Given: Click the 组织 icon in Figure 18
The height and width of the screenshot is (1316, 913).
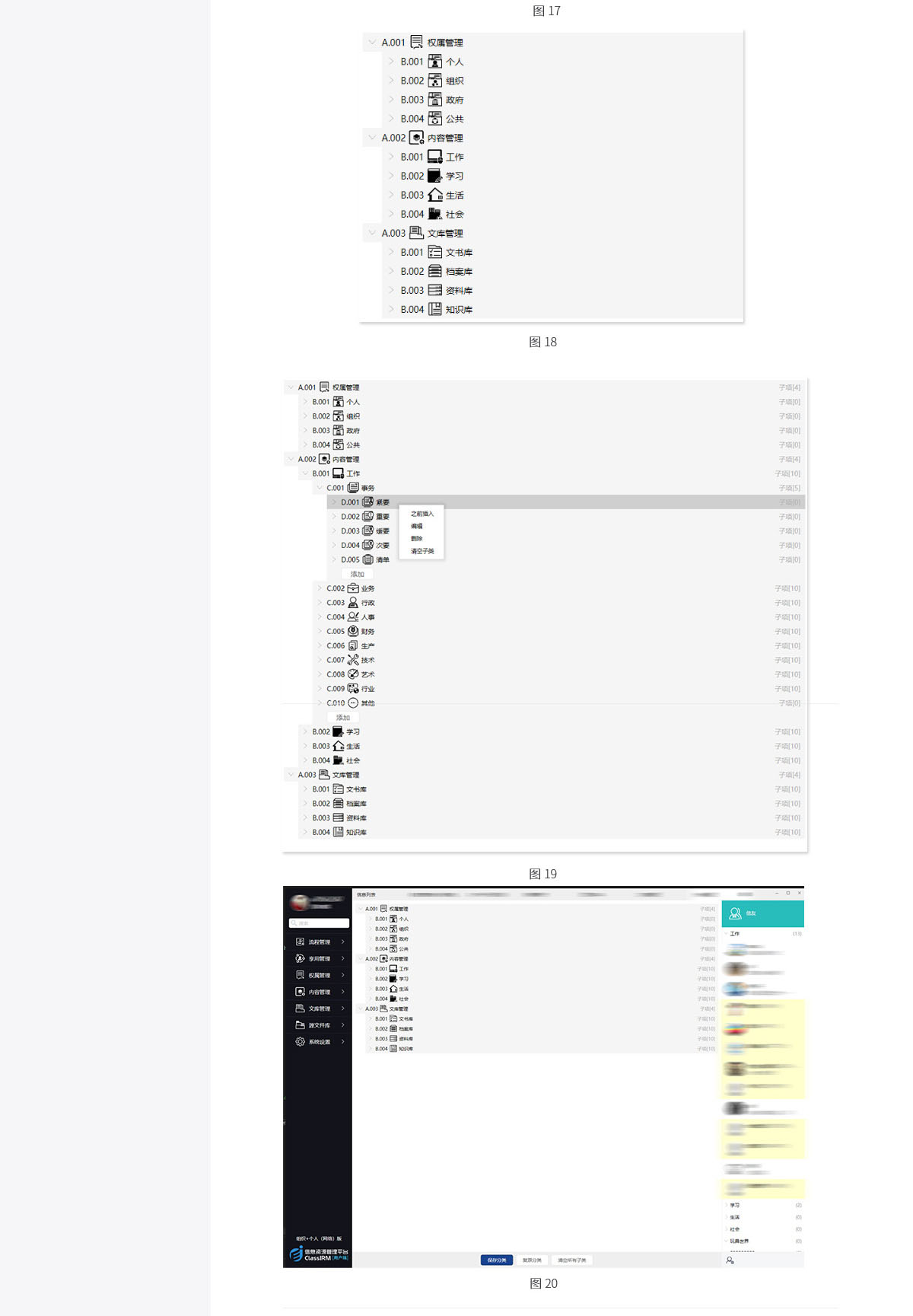Looking at the screenshot, I should [434, 81].
